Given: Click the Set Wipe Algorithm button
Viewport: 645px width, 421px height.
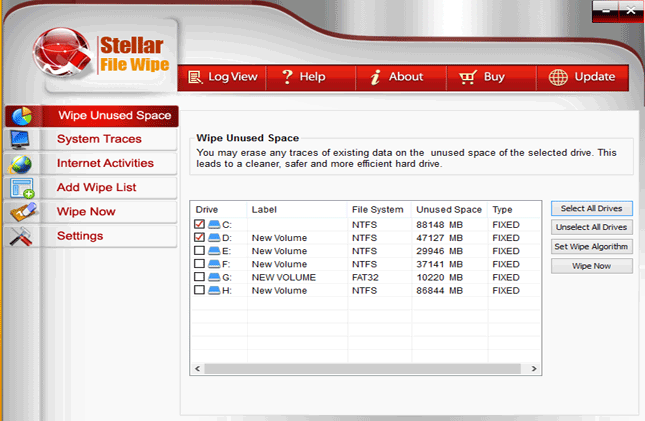Looking at the screenshot, I should 592,247.
